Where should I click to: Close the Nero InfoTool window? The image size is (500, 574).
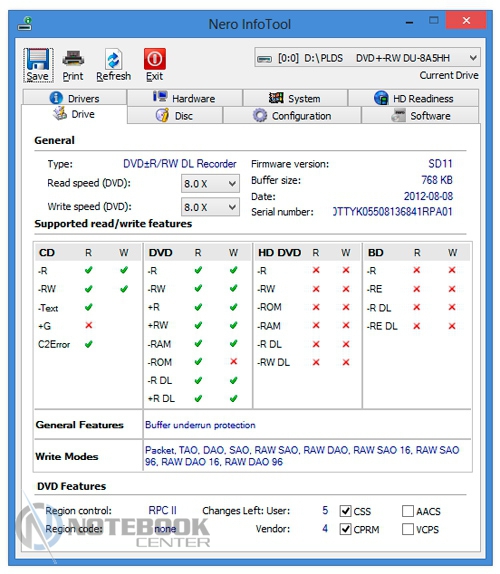pos(466,20)
